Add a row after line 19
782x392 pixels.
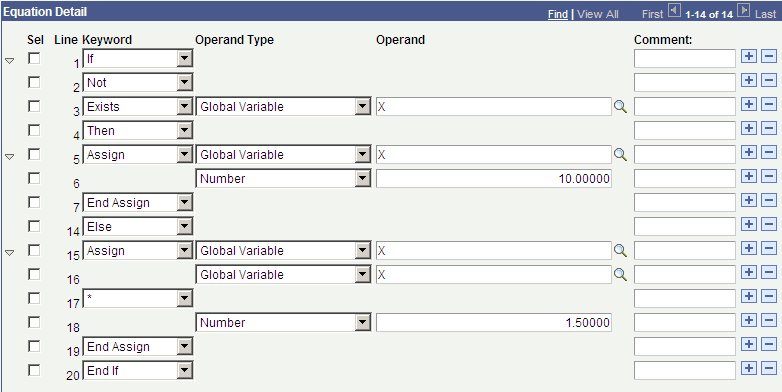748,344
